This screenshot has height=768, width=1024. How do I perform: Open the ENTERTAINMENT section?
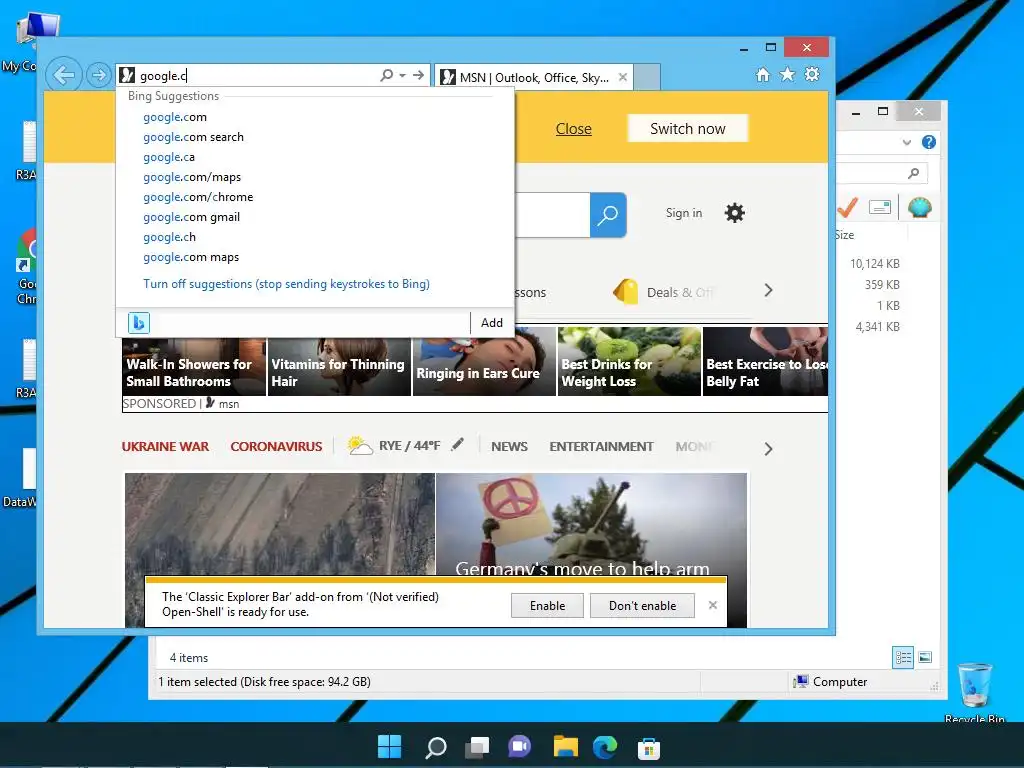point(601,447)
